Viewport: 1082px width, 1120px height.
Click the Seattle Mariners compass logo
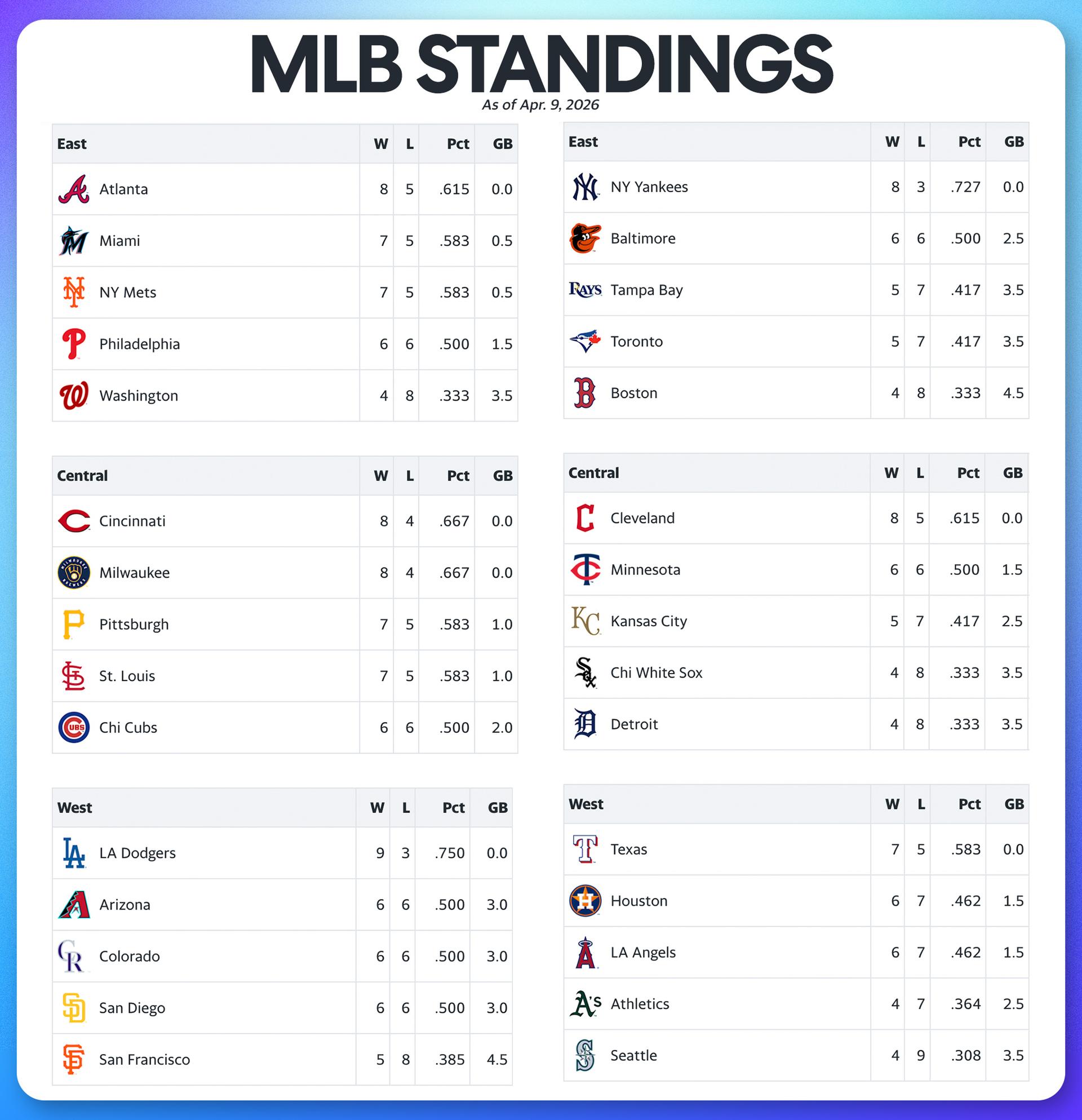[585, 1055]
